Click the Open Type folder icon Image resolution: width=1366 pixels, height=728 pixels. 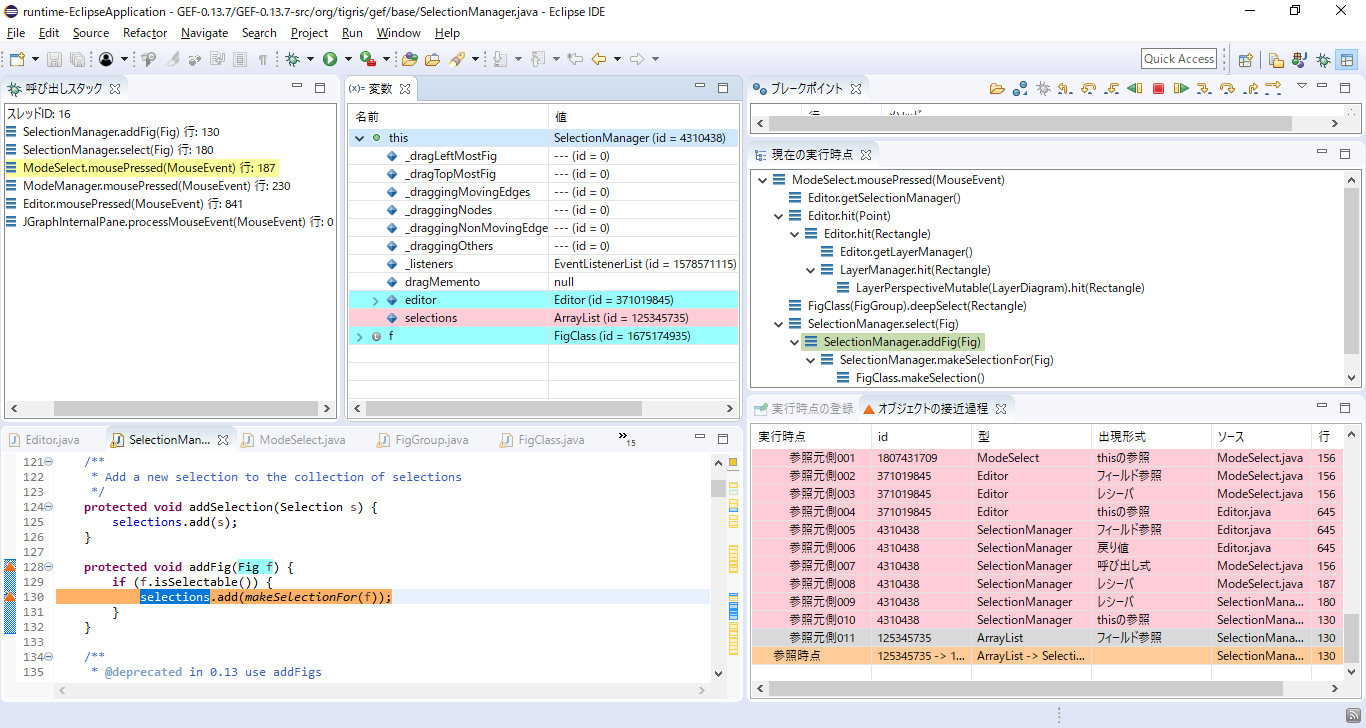[410, 59]
